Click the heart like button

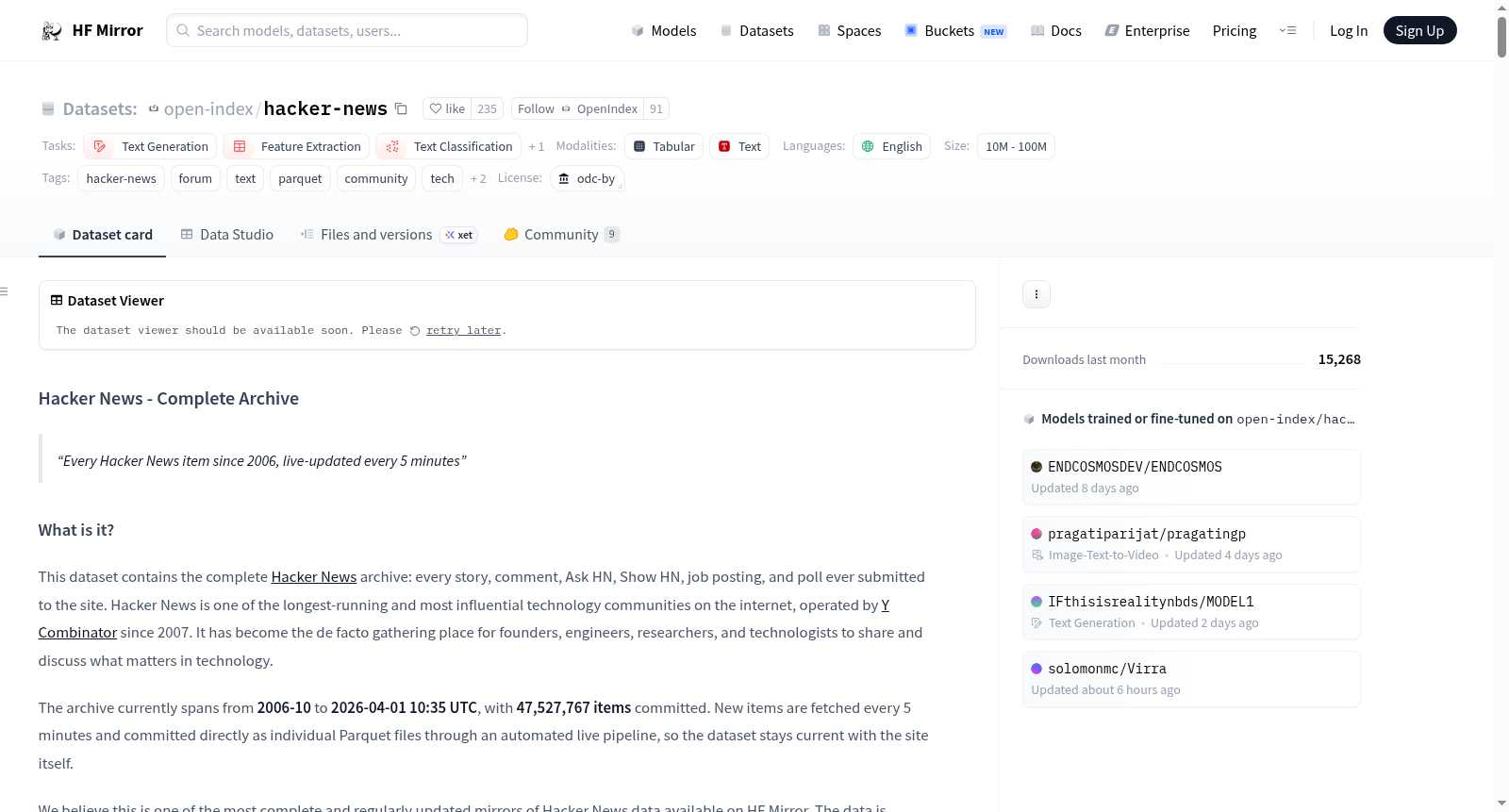point(447,108)
